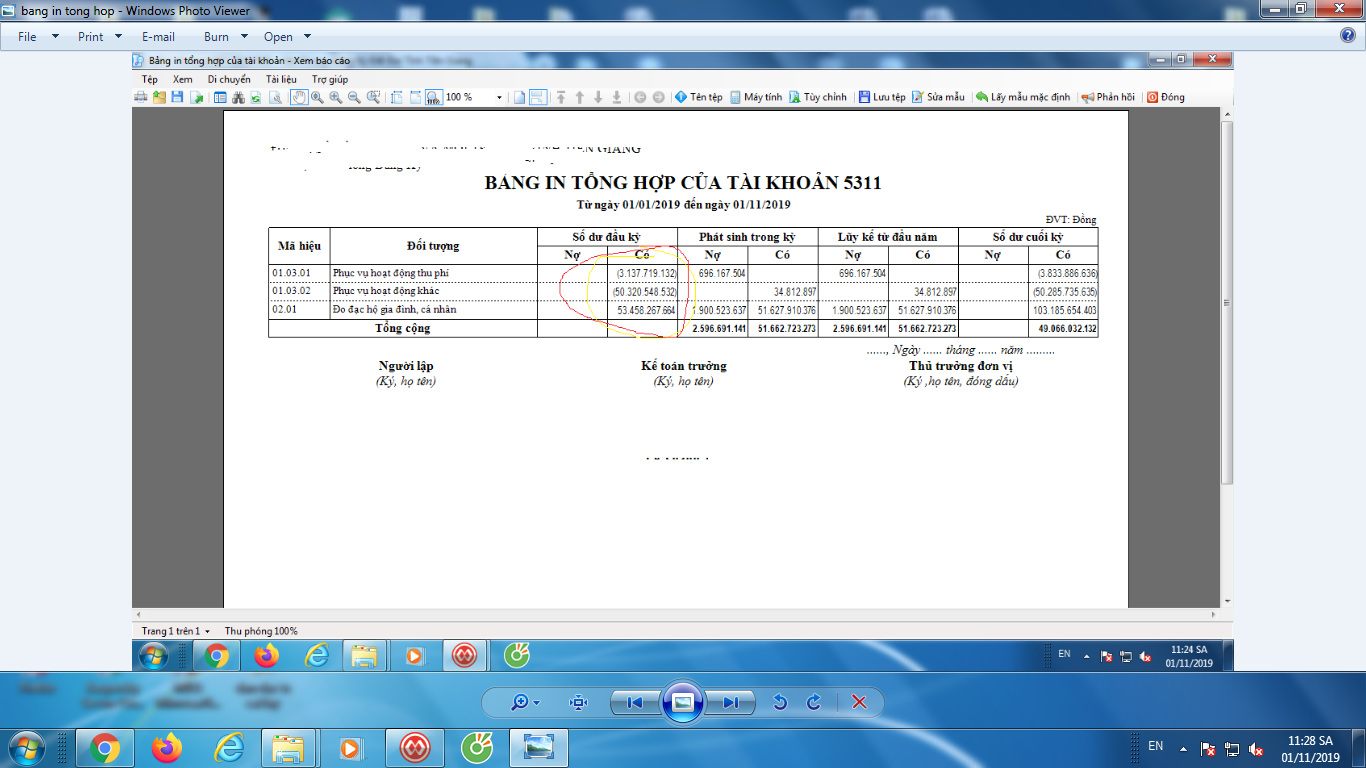This screenshot has height=768, width=1366.
Task: Open Firefox from the taskbar
Action: click(x=167, y=747)
